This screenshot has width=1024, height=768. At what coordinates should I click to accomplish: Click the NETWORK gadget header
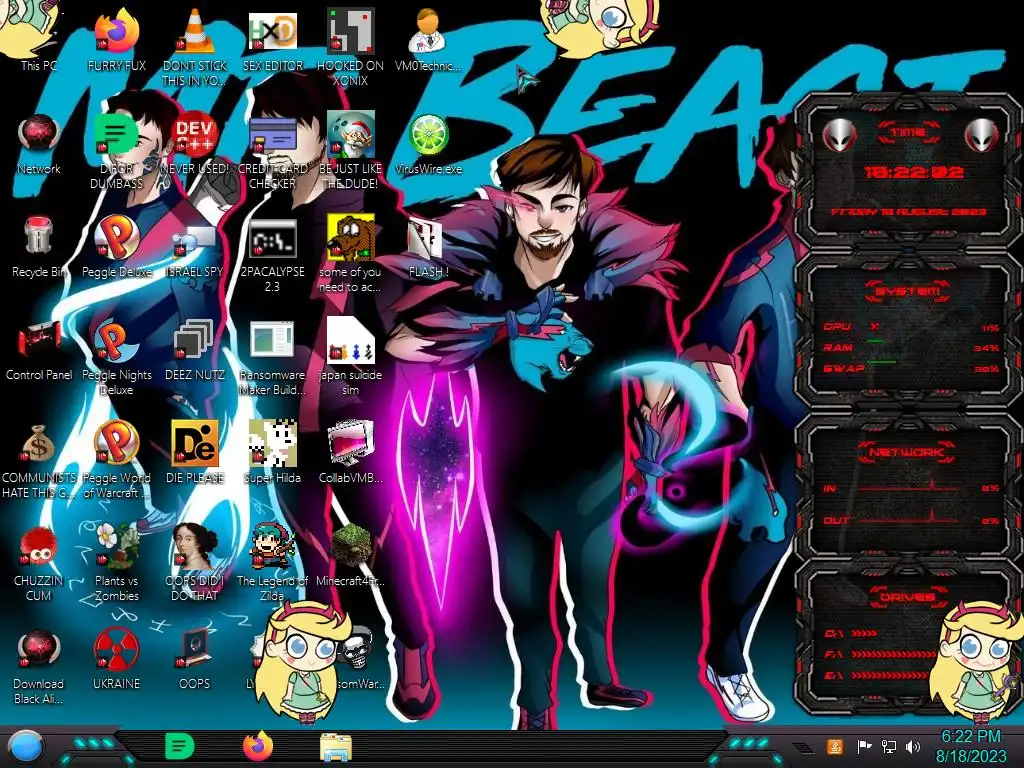coord(908,451)
